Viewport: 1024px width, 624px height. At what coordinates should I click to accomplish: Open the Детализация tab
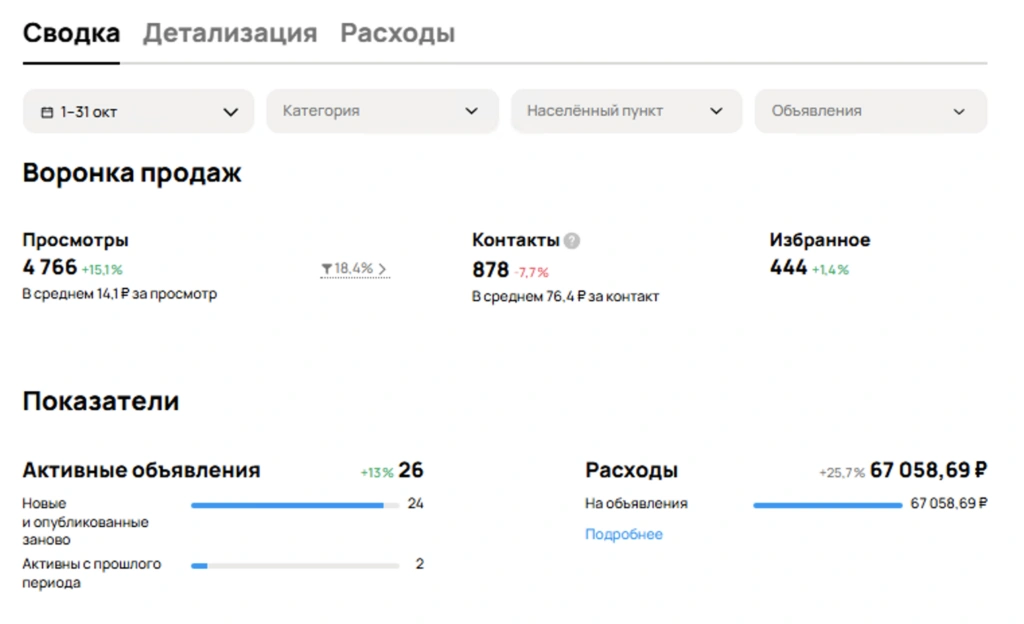pos(230,33)
